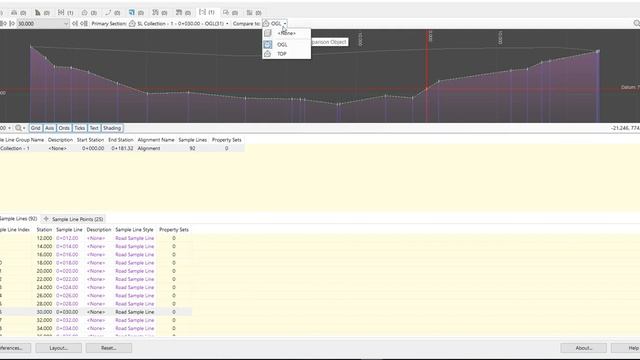Image resolution: width=640 pixels, height=360 pixels.
Task: Toggle the Text display button
Action: (94, 128)
